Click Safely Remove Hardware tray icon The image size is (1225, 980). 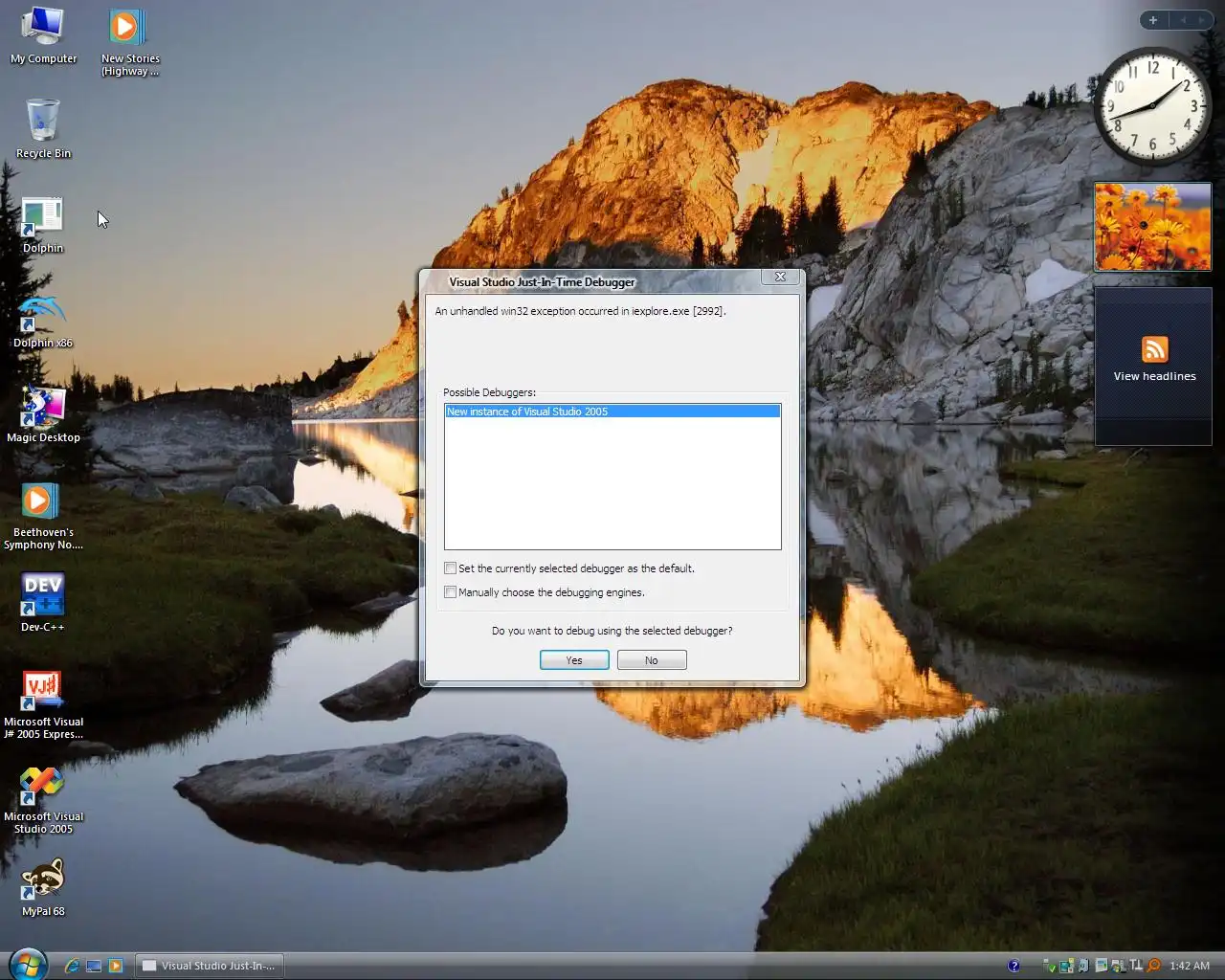pyautogui.click(x=1049, y=966)
